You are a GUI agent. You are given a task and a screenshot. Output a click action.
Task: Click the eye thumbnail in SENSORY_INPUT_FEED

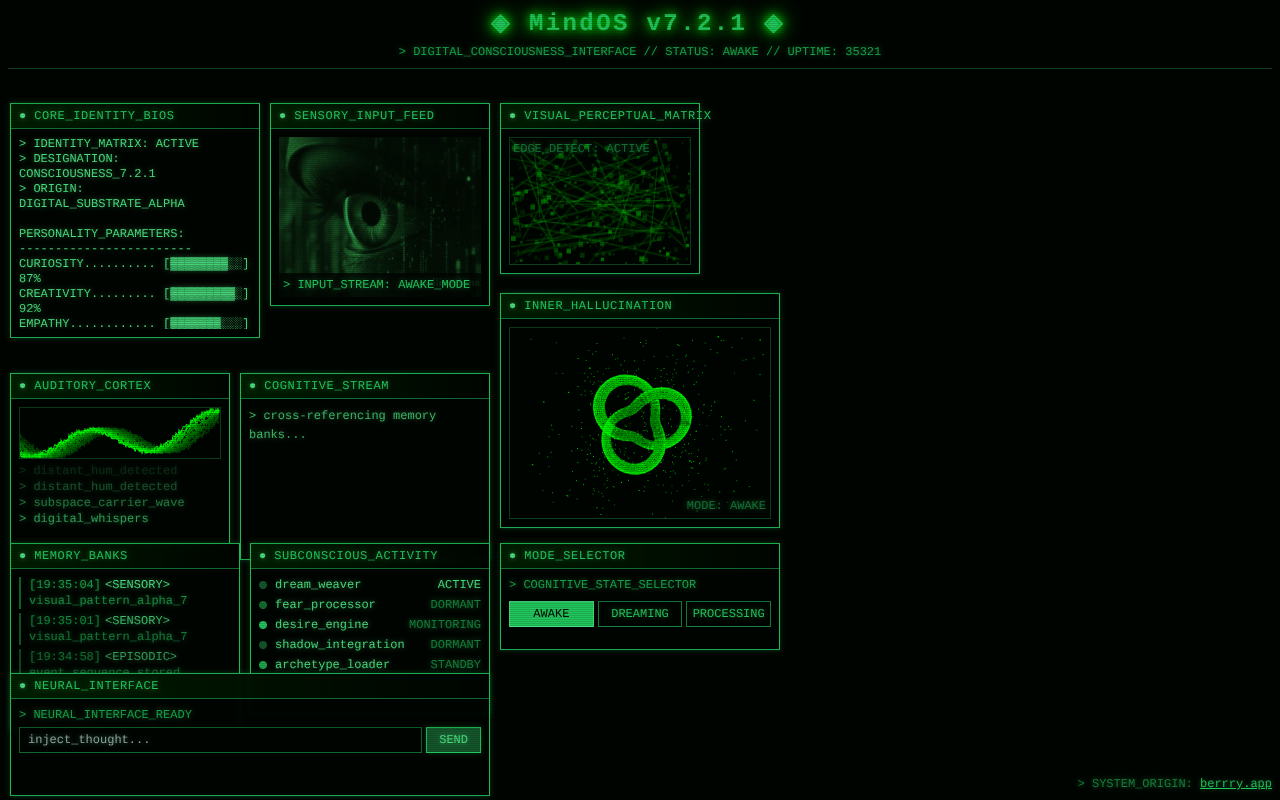click(380, 203)
